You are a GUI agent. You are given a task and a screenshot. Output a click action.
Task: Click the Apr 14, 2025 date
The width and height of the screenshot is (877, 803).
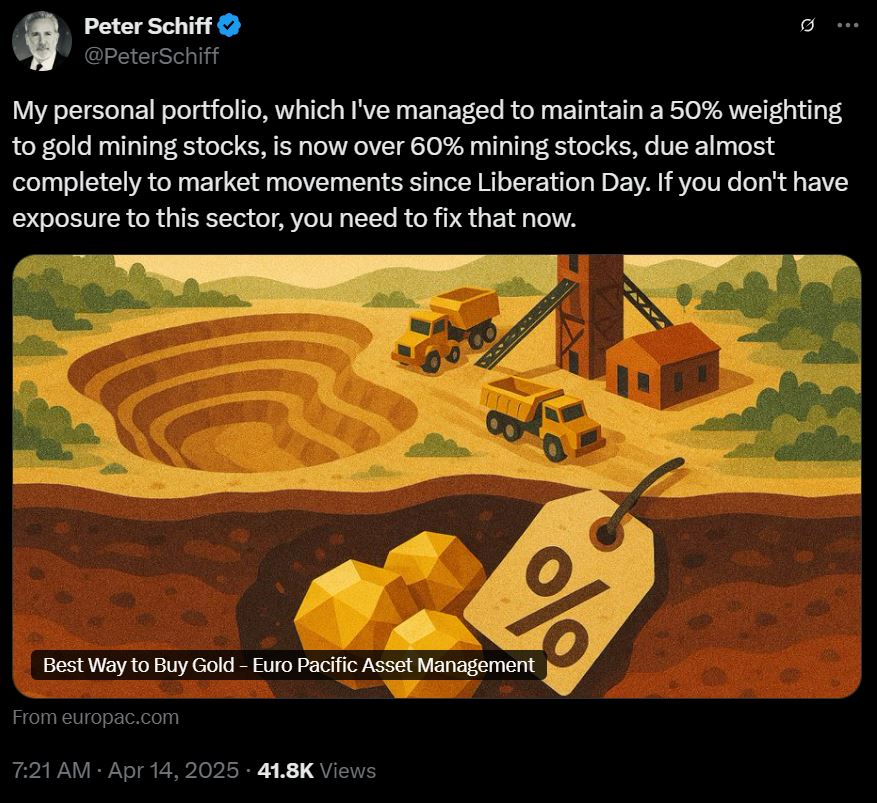[173, 770]
